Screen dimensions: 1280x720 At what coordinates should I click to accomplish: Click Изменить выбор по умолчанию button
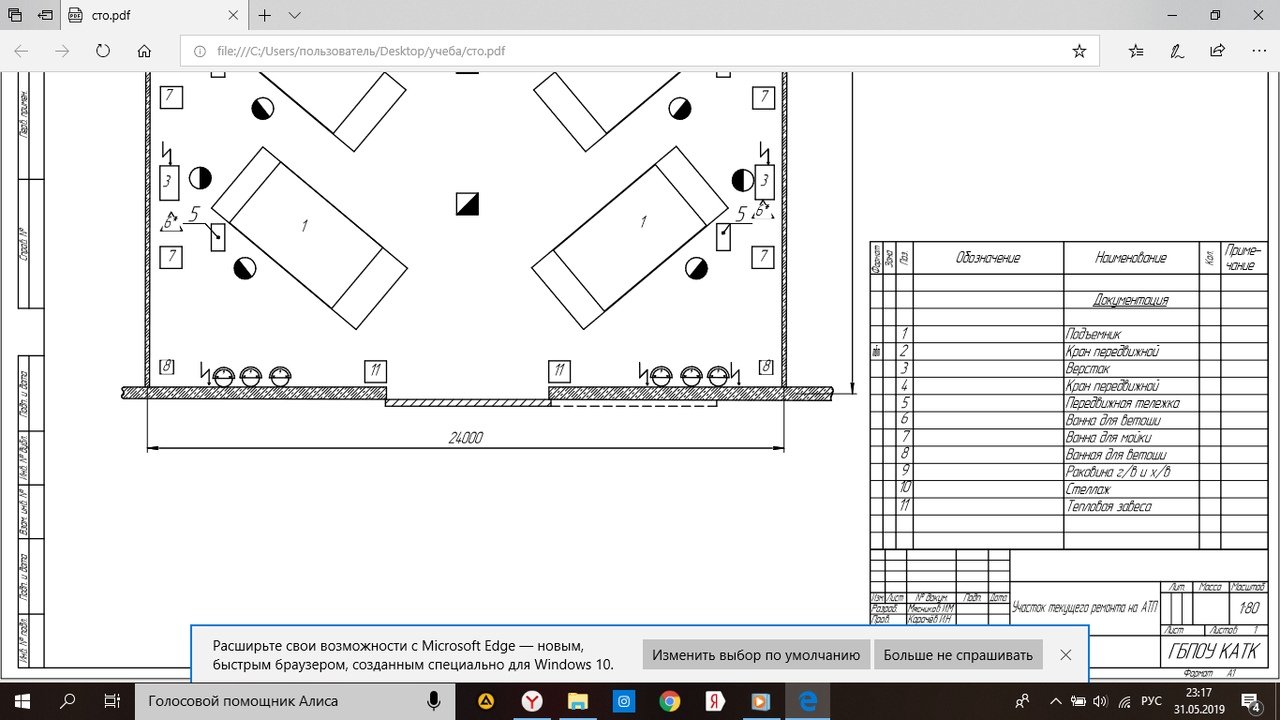click(x=756, y=655)
